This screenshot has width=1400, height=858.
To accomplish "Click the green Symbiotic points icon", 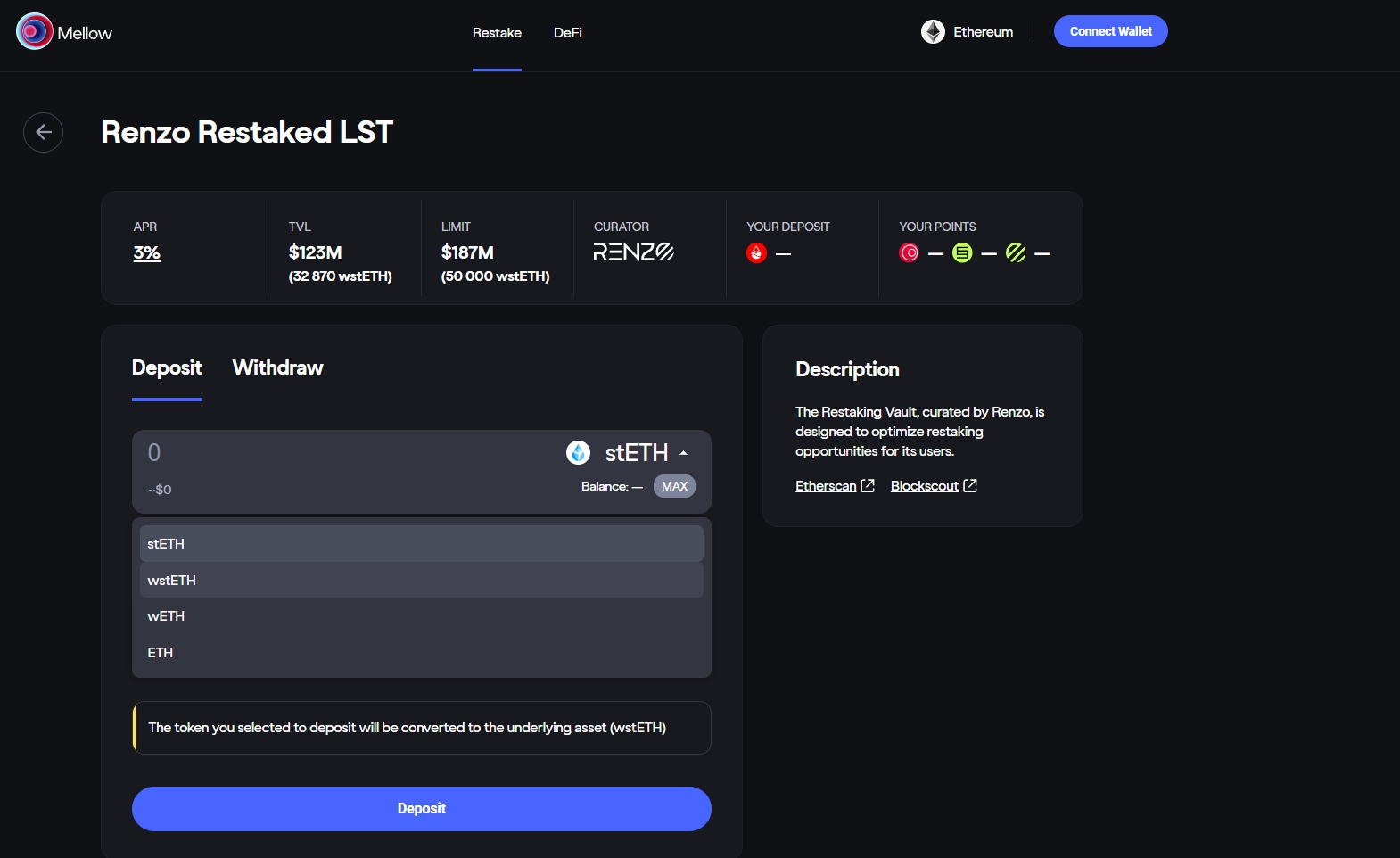I will (x=962, y=253).
